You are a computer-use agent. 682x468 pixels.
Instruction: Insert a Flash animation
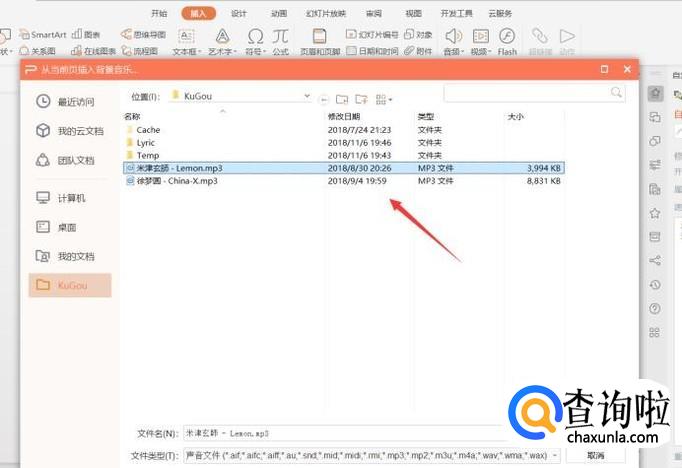click(x=507, y=42)
